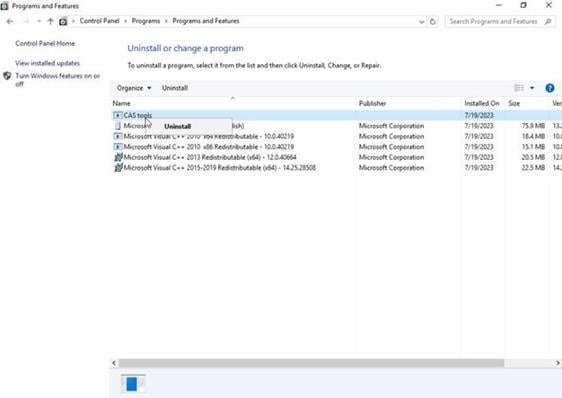The height and width of the screenshot is (398, 562).
Task: Choose Uninstall in the context menu
Action: point(189,126)
